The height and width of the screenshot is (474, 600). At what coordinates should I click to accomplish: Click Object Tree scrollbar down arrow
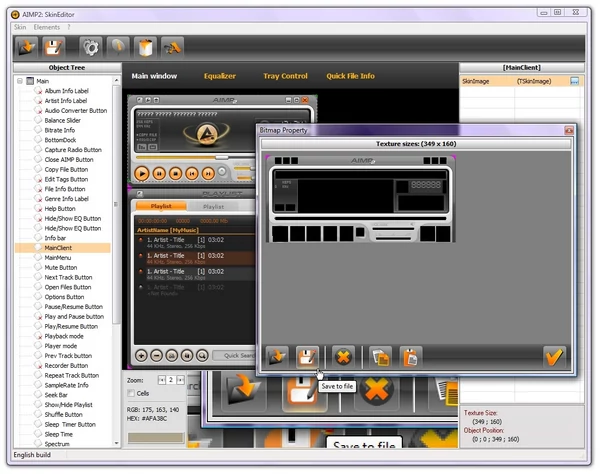[116, 443]
